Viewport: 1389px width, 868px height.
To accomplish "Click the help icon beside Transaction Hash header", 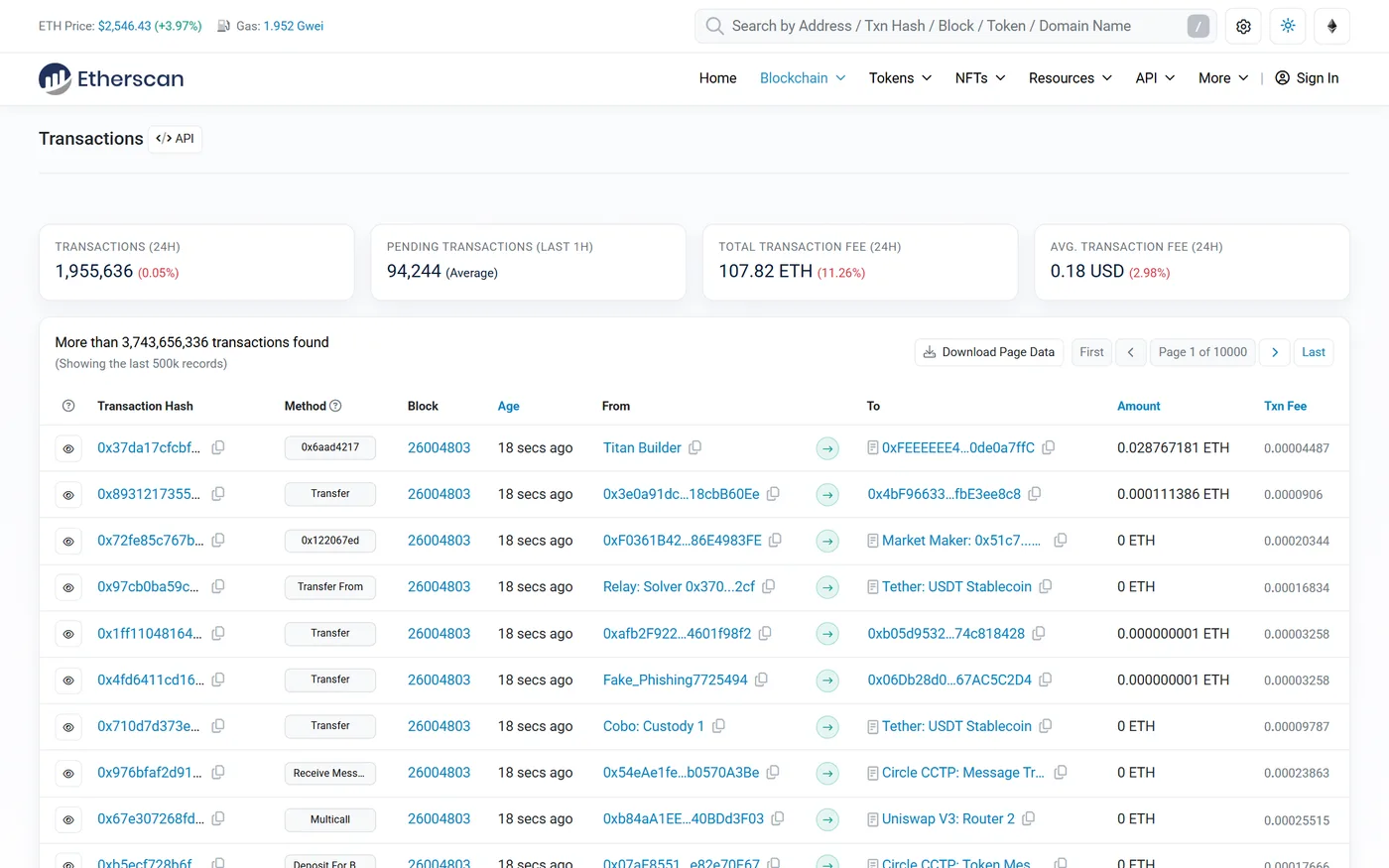I will (x=68, y=406).
